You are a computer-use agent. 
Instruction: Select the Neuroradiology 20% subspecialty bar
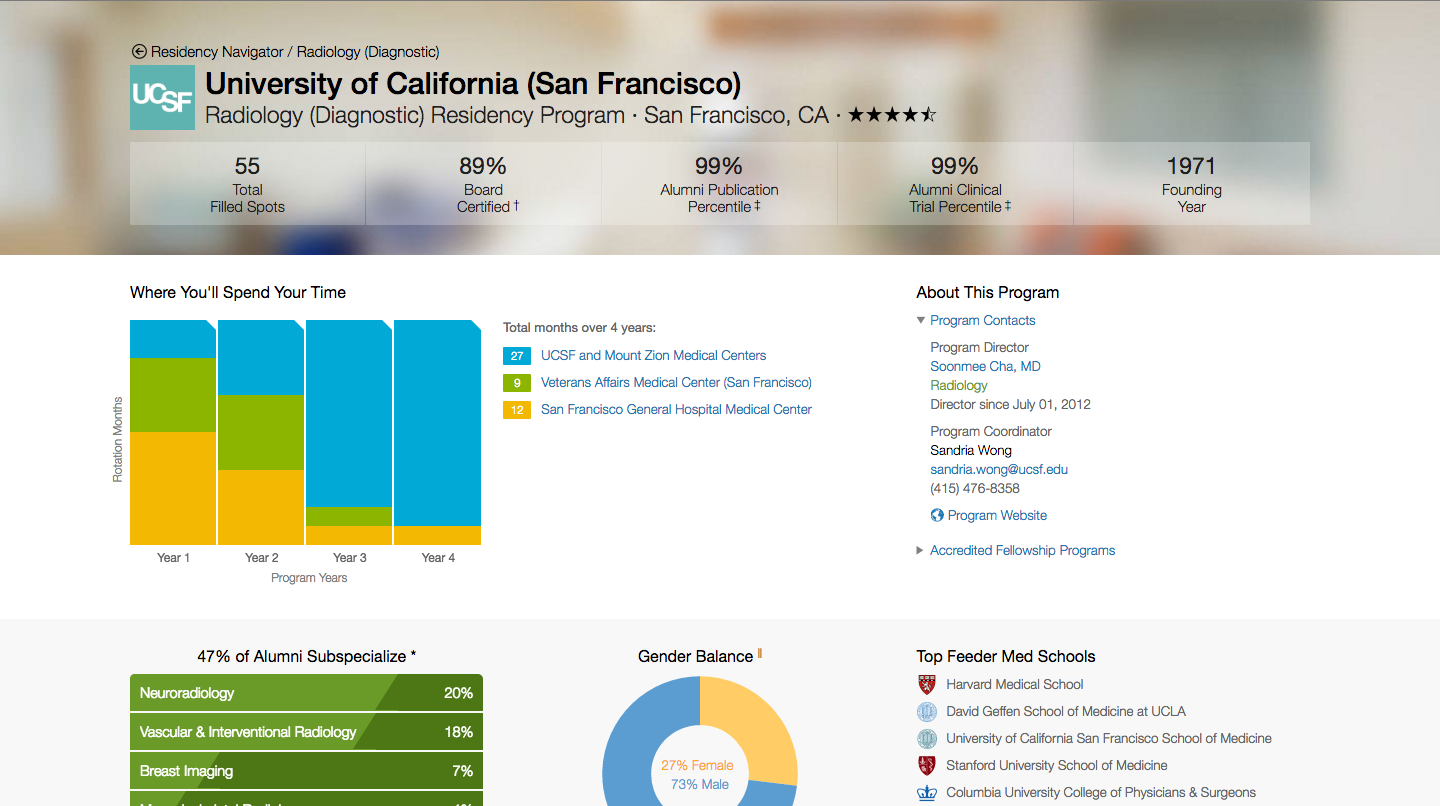click(306, 693)
